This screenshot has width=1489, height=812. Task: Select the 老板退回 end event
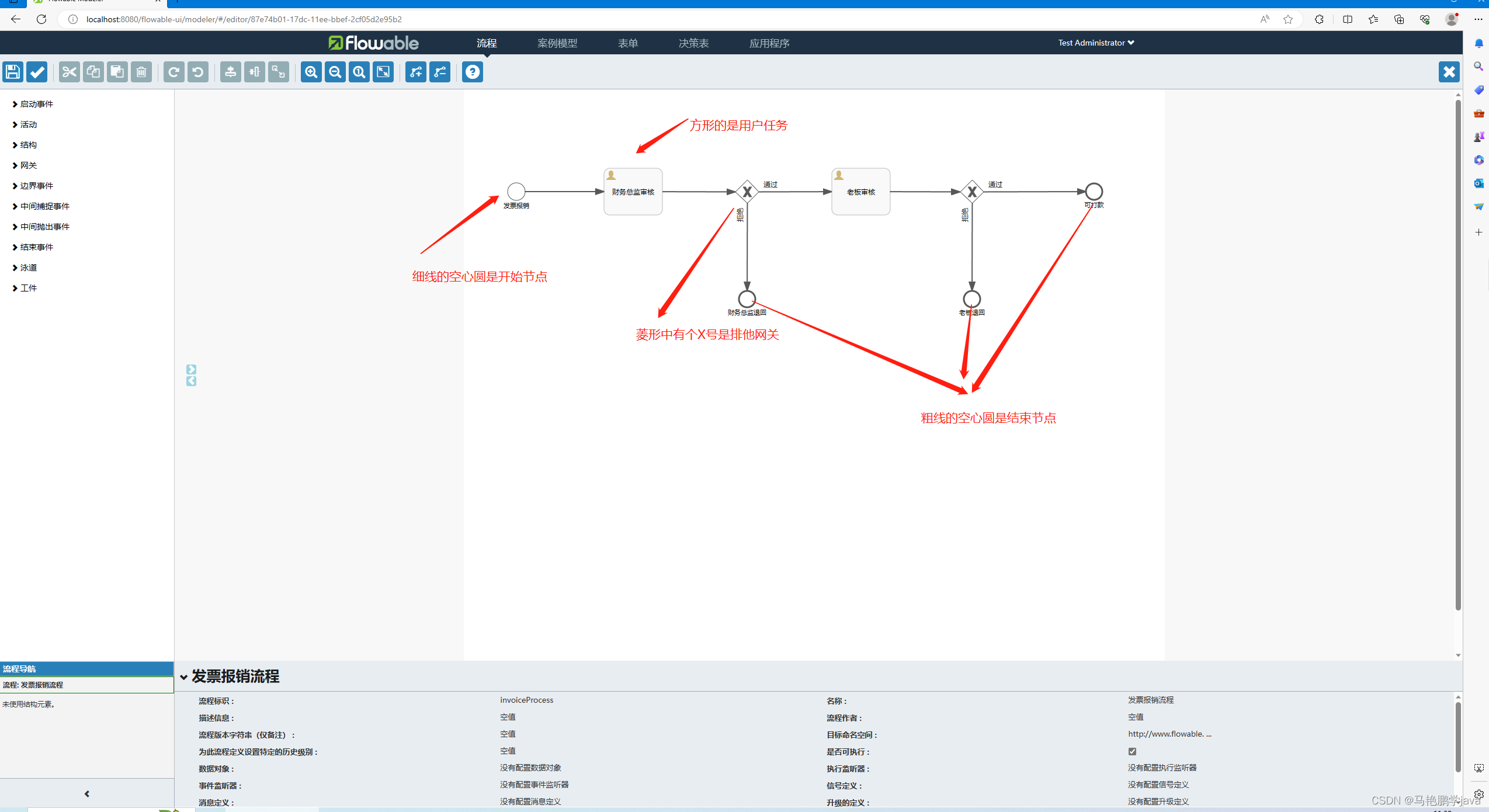(971, 299)
